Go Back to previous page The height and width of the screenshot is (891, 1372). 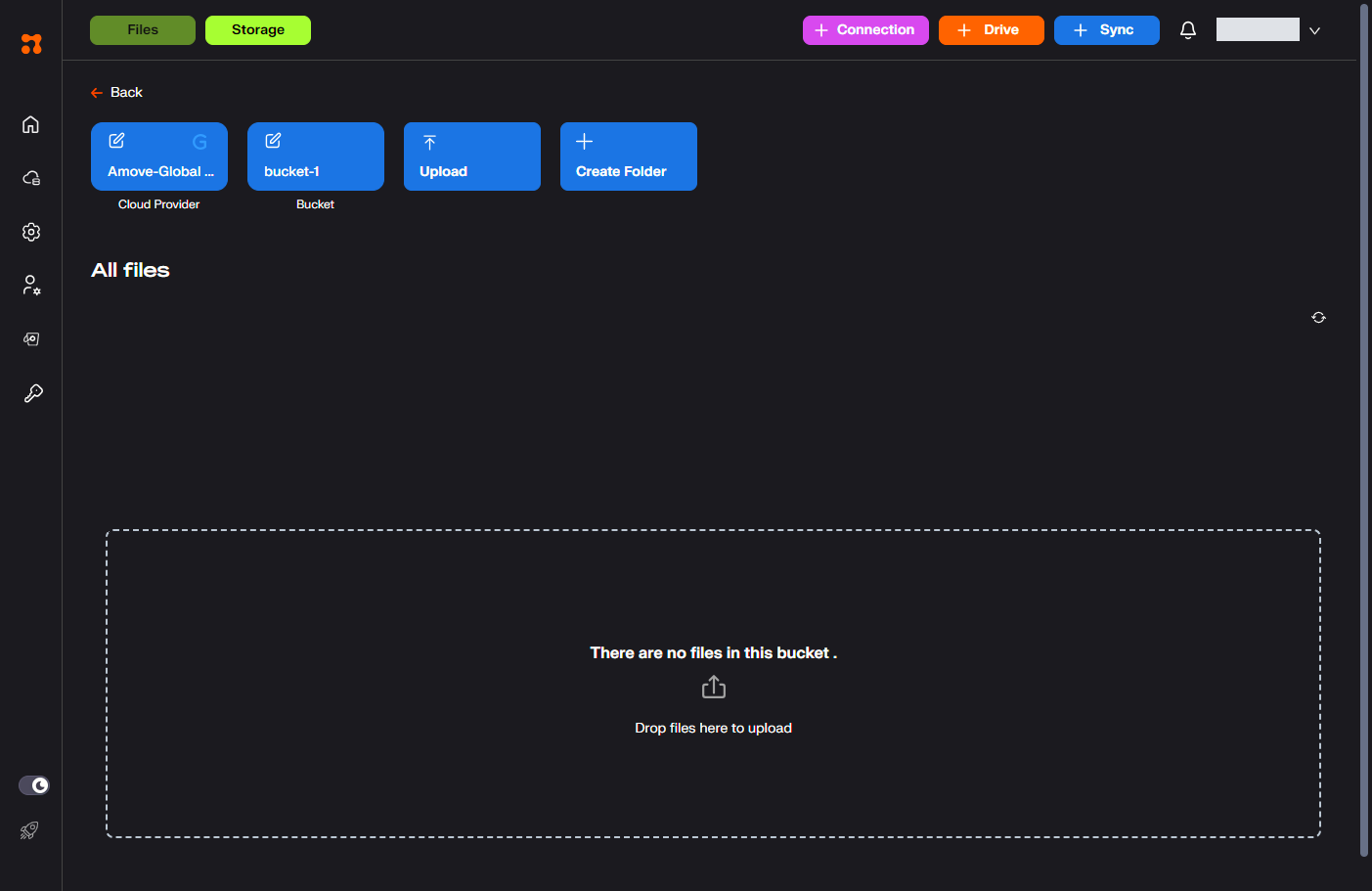pos(117,92)
